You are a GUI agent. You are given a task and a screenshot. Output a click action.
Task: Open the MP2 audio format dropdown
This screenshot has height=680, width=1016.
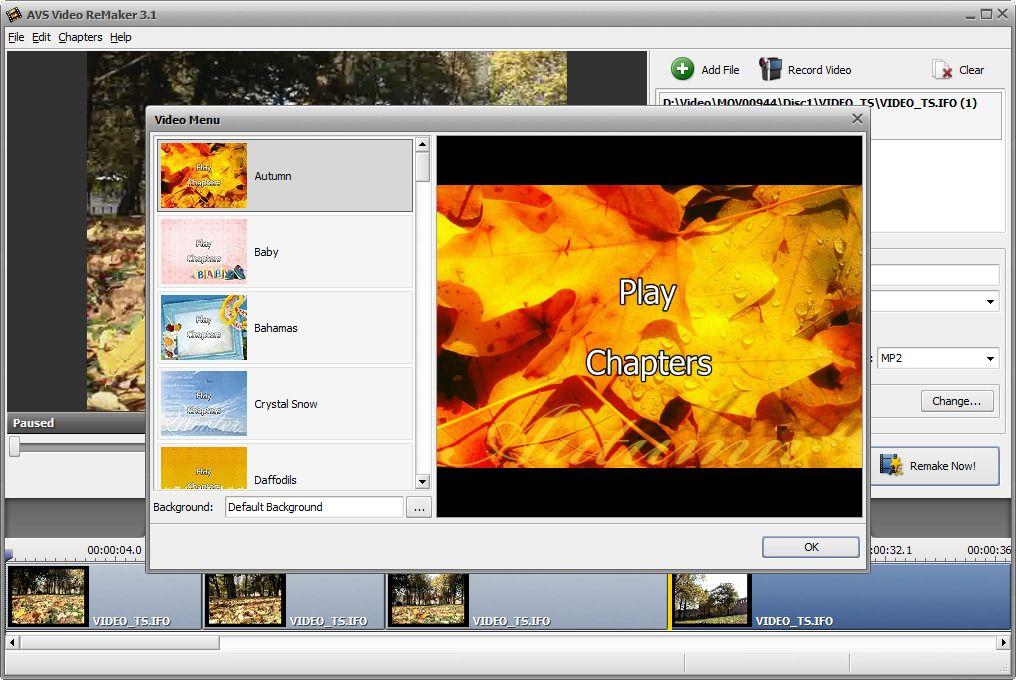pyautogui.click(x=990, y=358)
